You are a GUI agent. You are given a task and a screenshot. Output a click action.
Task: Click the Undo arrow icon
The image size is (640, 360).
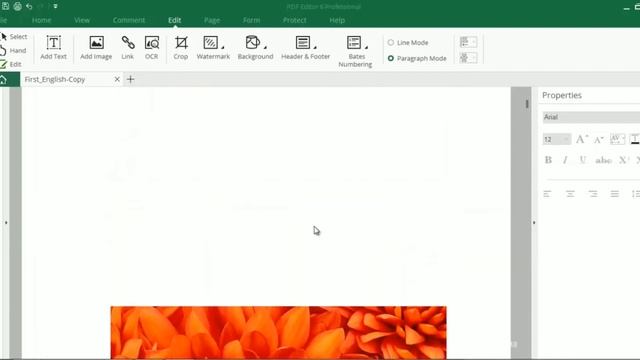tap(29, 6)
